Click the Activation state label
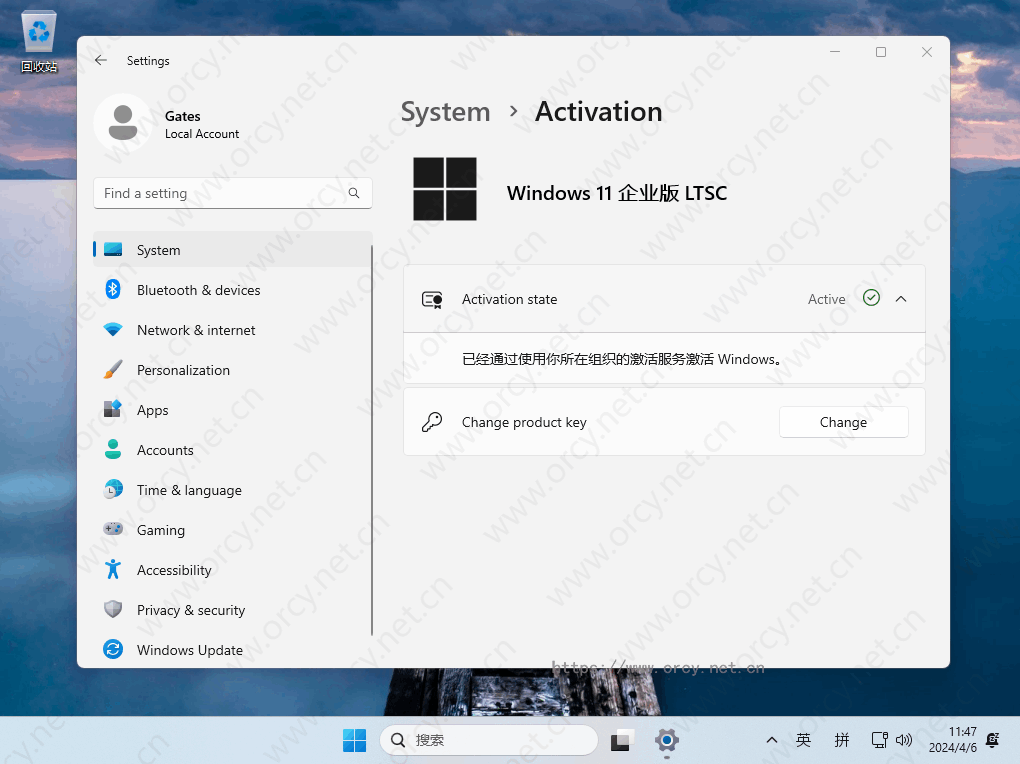Image resolution: width=1020 pixels, height=764 pixels. 509,299
